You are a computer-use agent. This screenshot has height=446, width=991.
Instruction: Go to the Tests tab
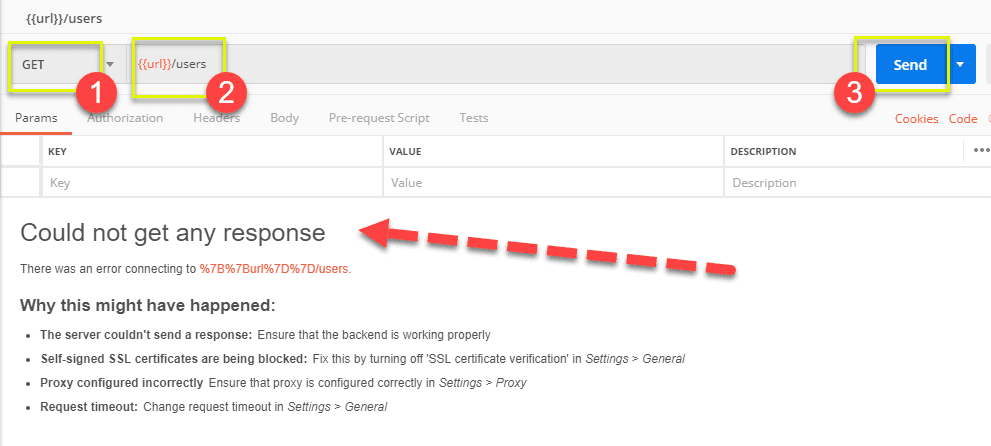click(x=474, y=118)
